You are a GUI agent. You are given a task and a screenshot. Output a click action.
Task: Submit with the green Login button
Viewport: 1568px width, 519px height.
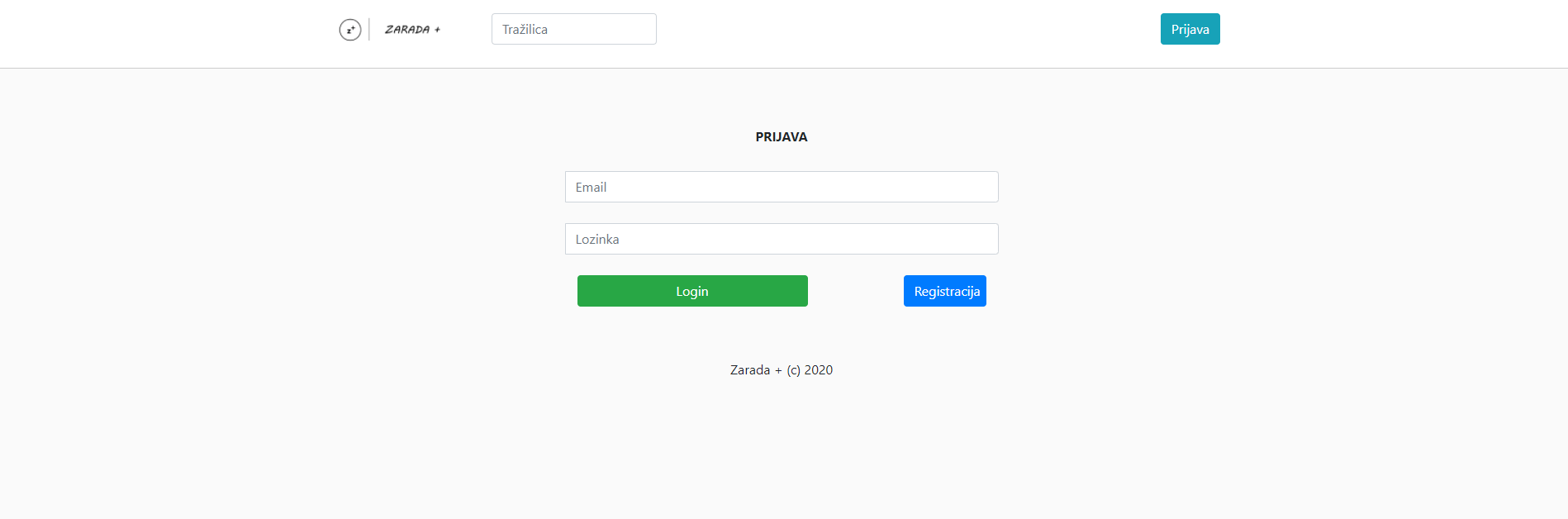click(691, 291)
